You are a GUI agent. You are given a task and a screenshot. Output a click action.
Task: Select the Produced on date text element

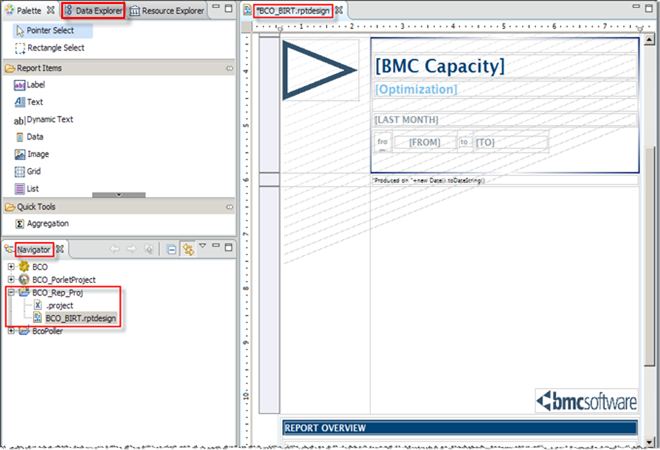tap(505, 181)
